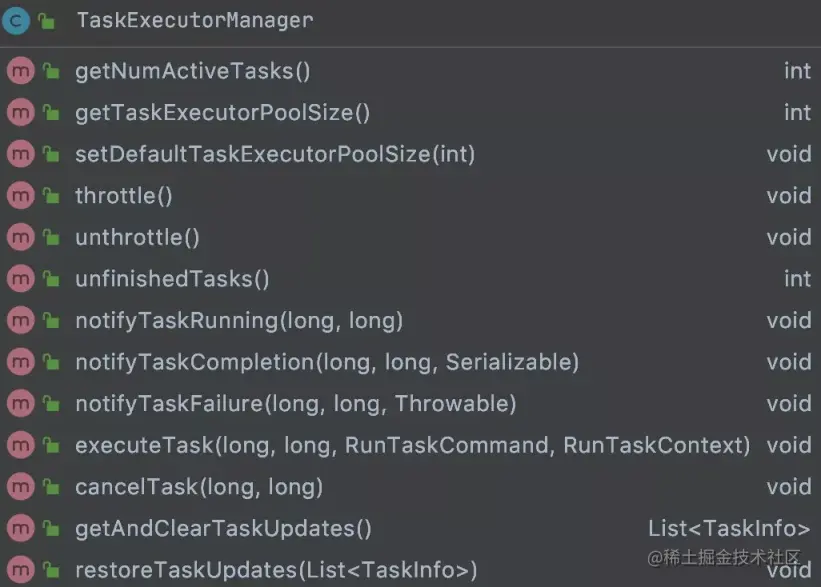Select the notifyTaskFailure method row
Image resolution: width=821 pixels, height=587 pixels.
[295, 404]
